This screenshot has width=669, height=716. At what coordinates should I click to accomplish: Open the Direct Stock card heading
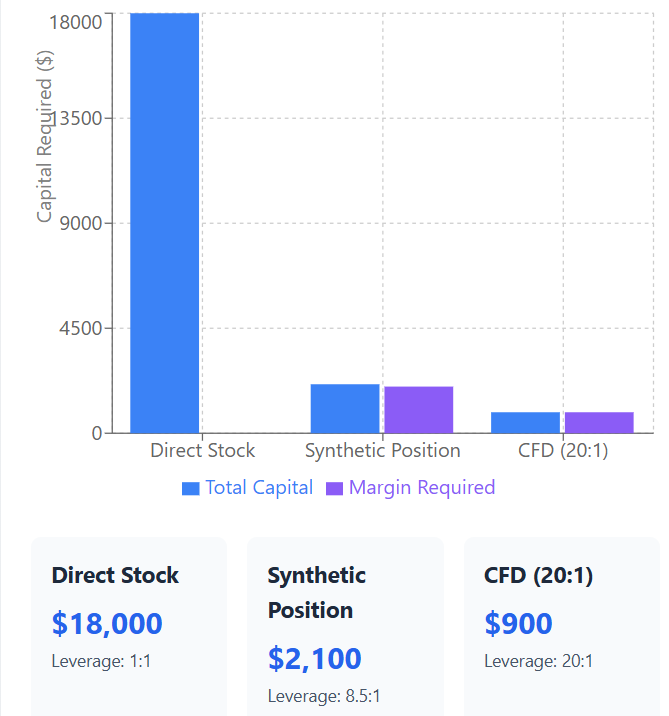tap(115, 576)
